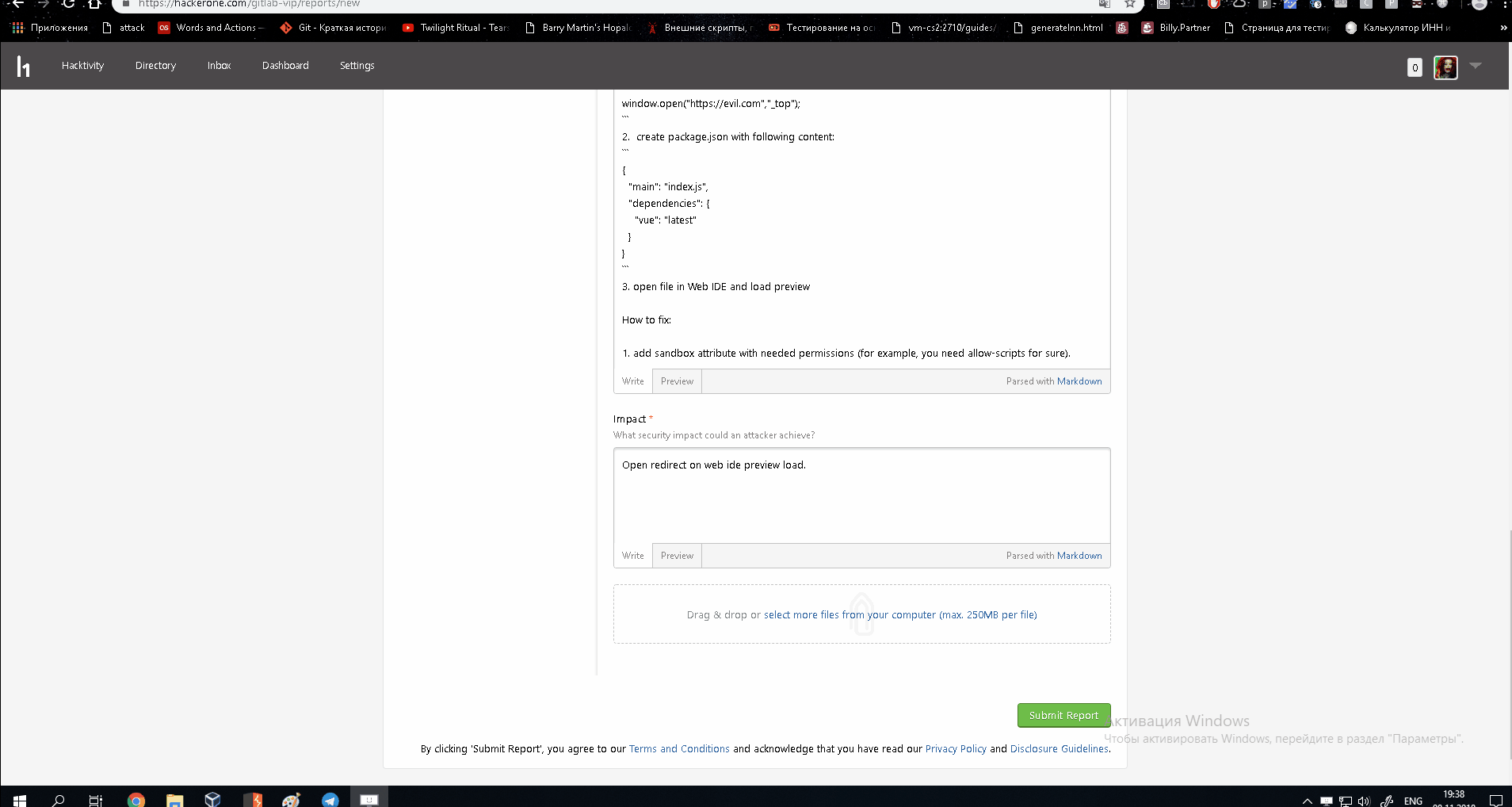Open the Тестирование bookmark
1512x807 pixels.
point(823,28)
